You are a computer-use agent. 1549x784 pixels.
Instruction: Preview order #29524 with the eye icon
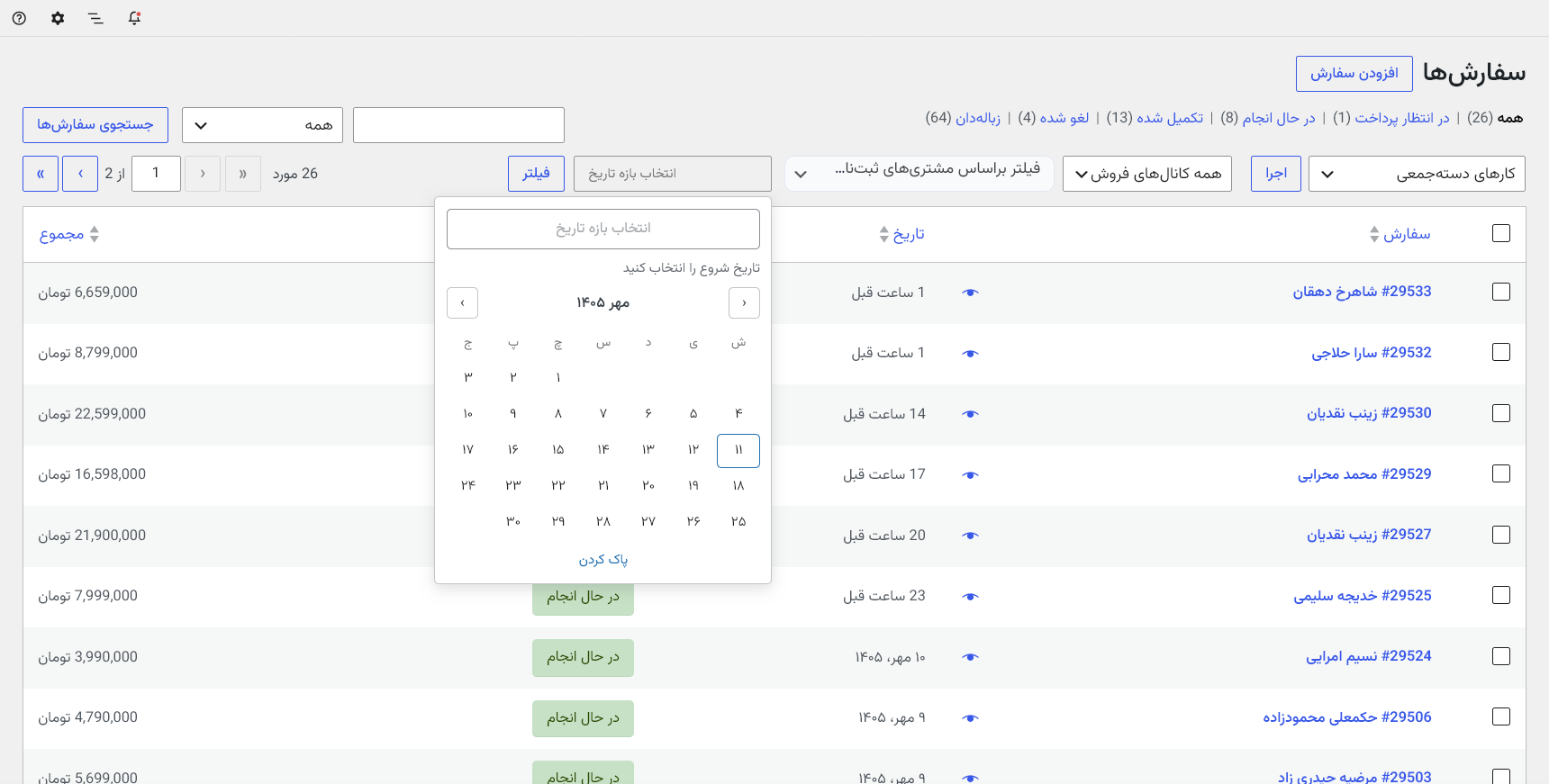[x=970, y=657]
